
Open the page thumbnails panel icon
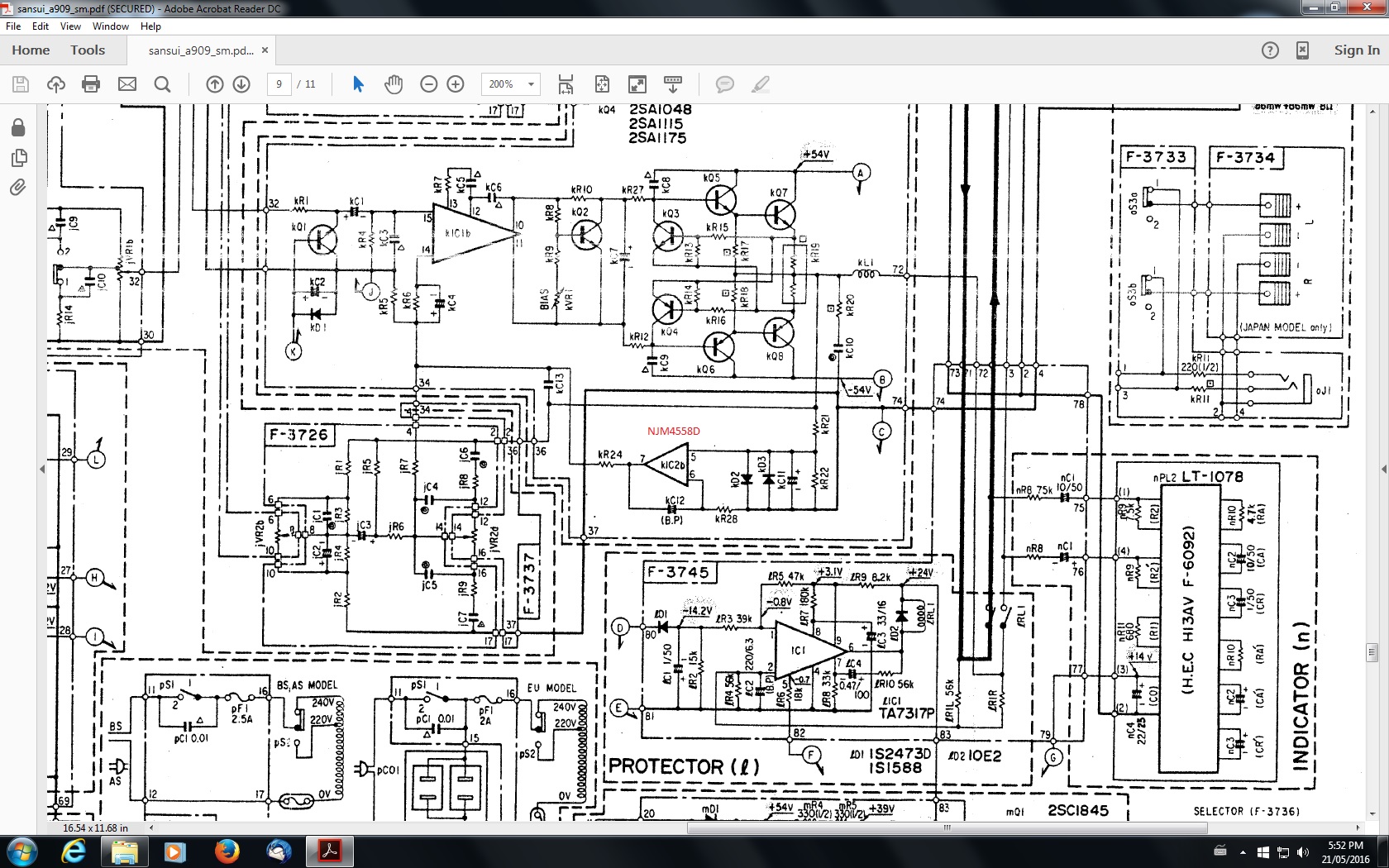(18, 157)
